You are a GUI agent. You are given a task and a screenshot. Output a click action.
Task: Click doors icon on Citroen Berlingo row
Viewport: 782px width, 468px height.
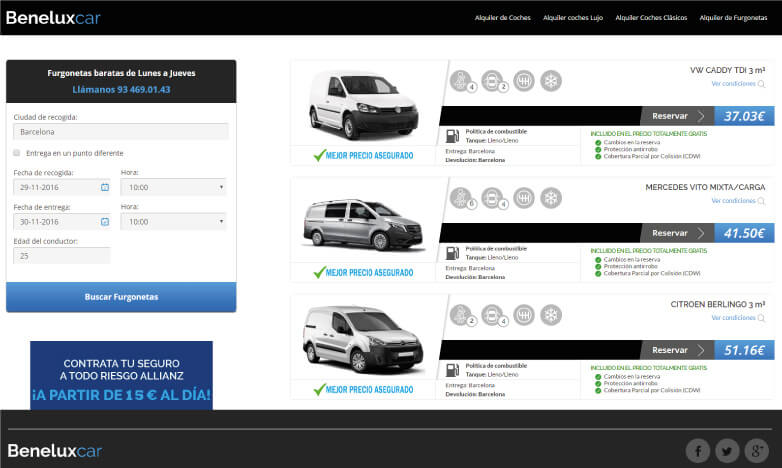(x=493, y=315)
